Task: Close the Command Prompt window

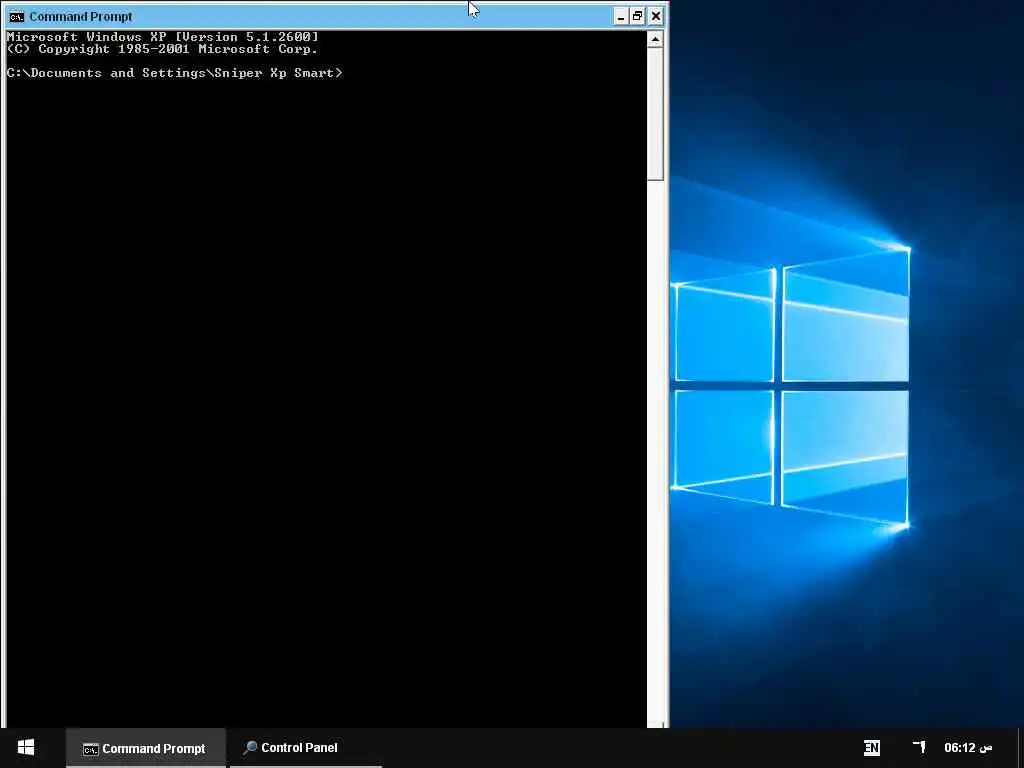Action: click(656, 17)
